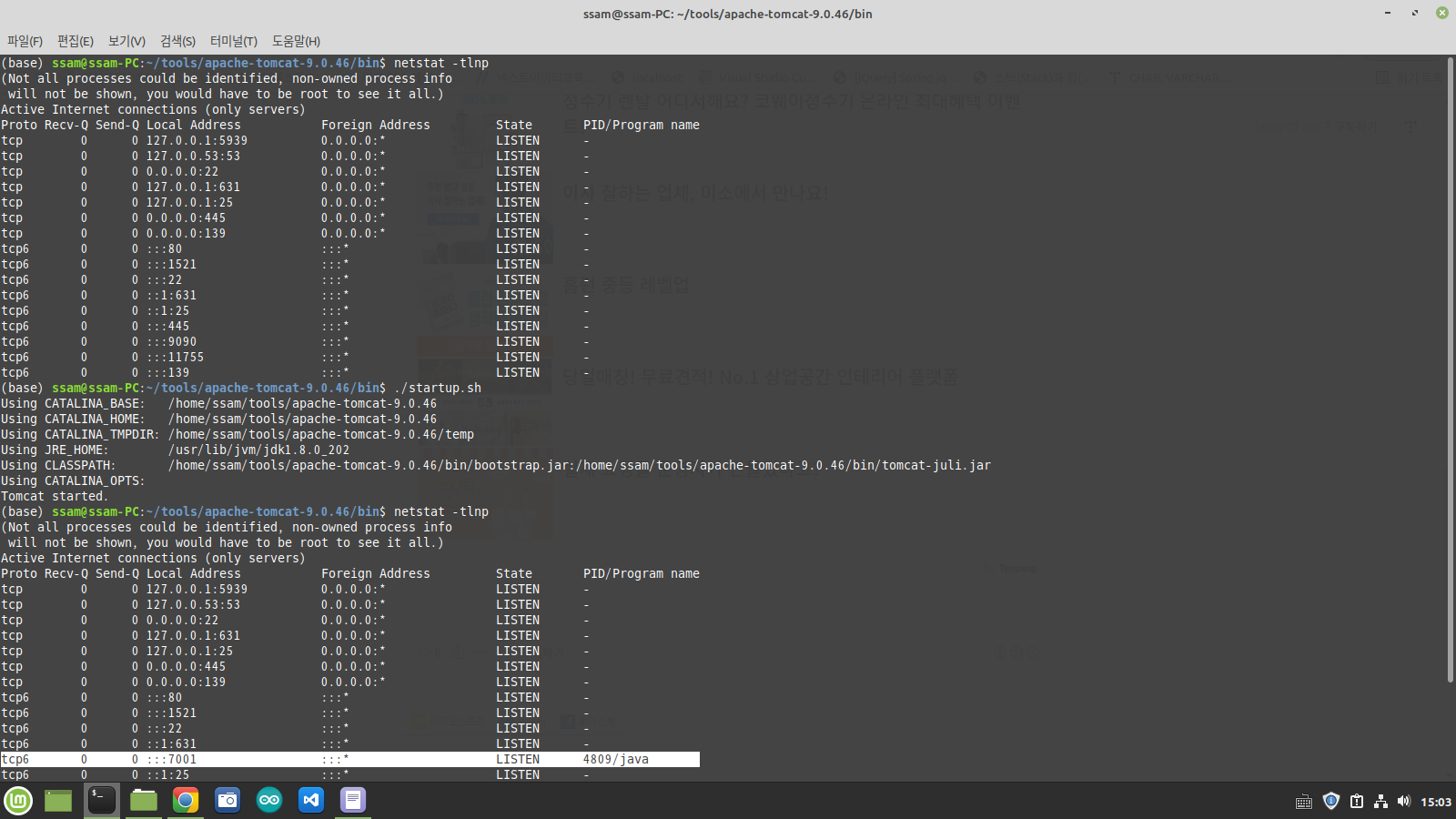This screenshot has width=1456, height=819.
Task: Click first 'netstat -tlnp' command
Action: point(441,63)
